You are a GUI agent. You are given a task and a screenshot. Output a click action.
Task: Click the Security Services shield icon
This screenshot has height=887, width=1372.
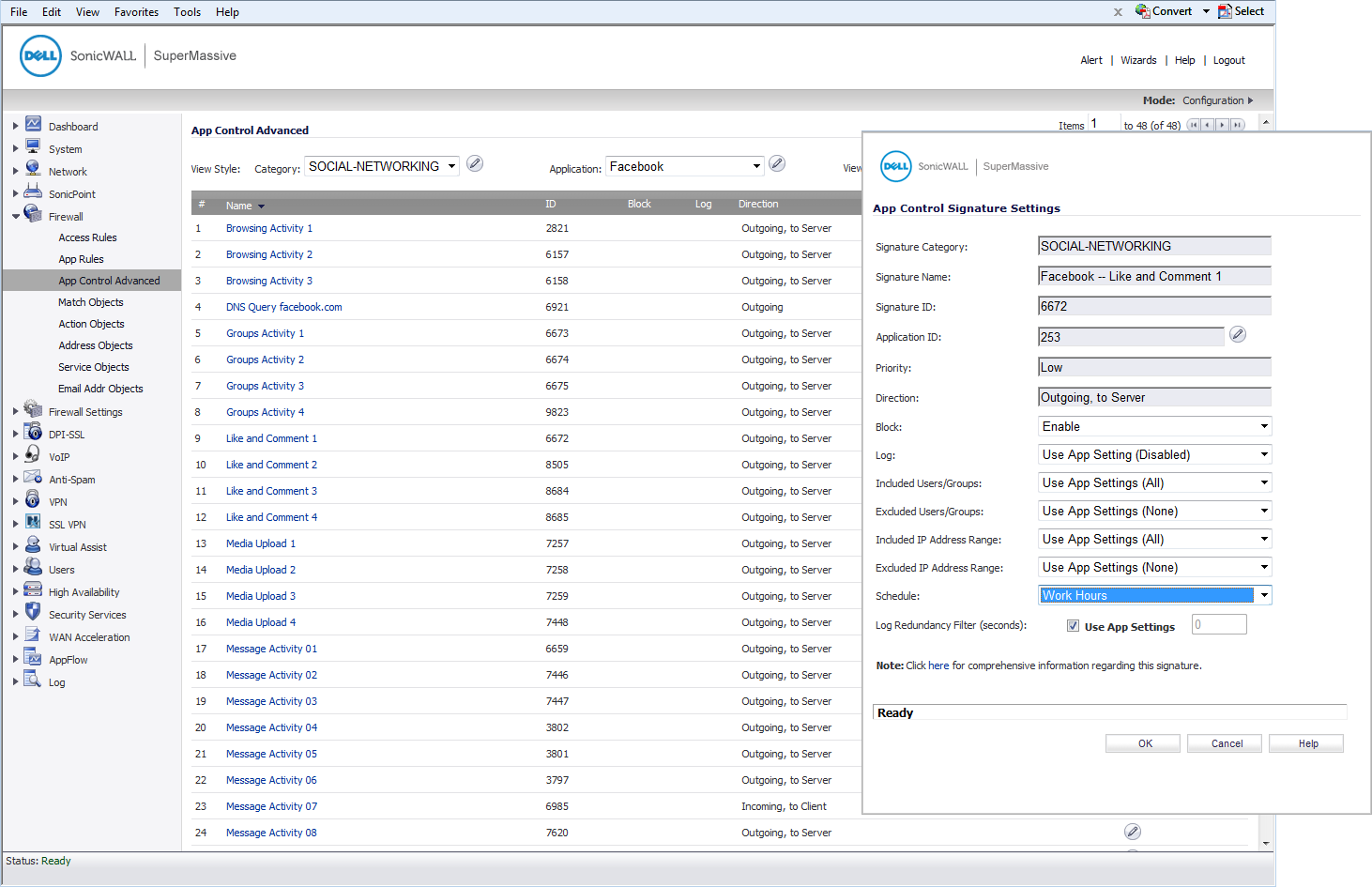[34, 613]
